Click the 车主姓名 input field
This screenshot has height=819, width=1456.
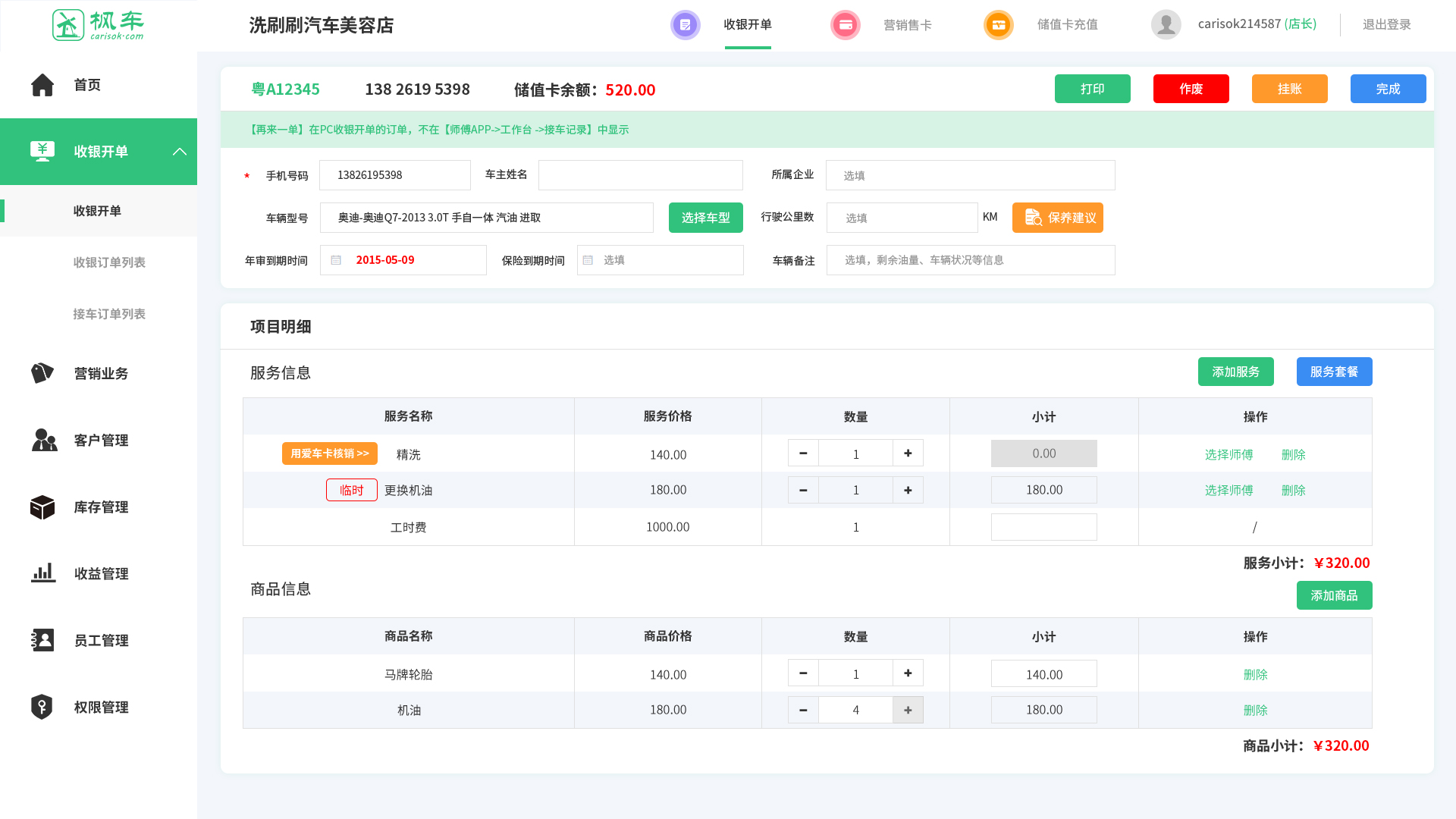coord(640,175)
